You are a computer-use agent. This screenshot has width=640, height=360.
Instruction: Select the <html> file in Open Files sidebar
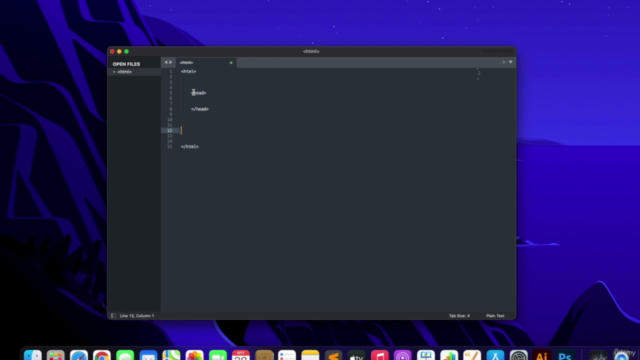134,72
